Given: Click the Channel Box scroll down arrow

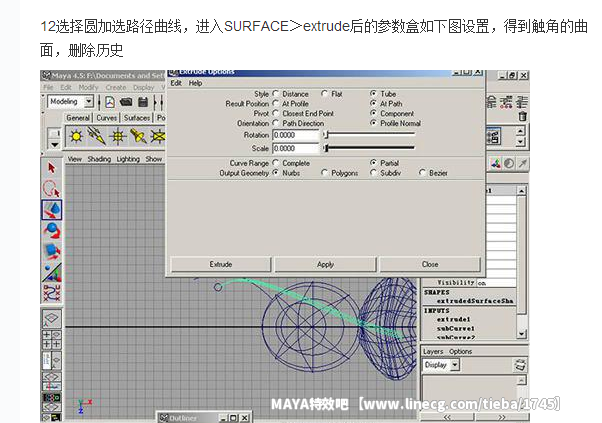Looking at the screenshot, I should [x=521, y=334].
